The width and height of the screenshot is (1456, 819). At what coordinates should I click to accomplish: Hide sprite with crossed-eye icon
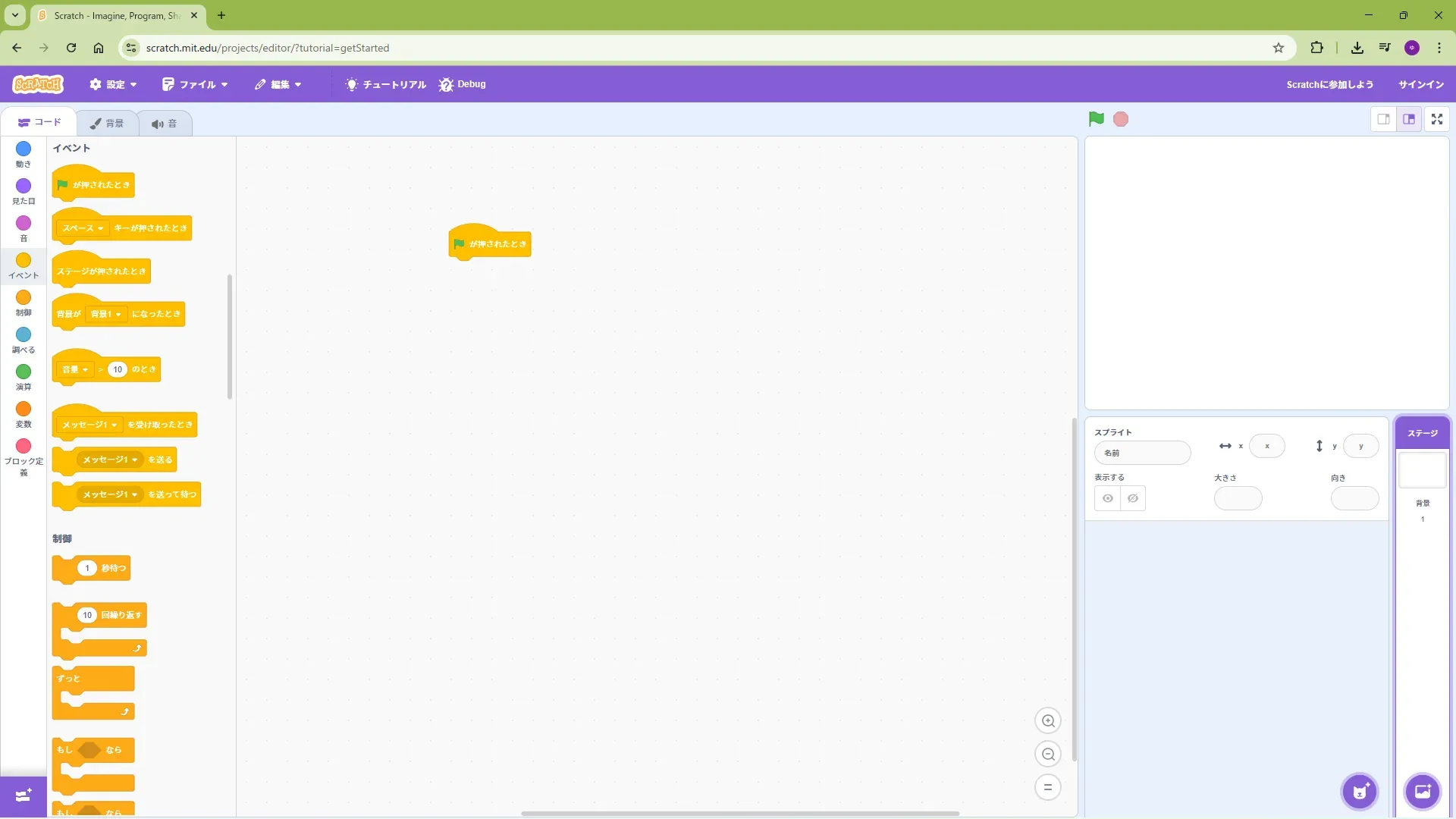tap(1133, 499)
